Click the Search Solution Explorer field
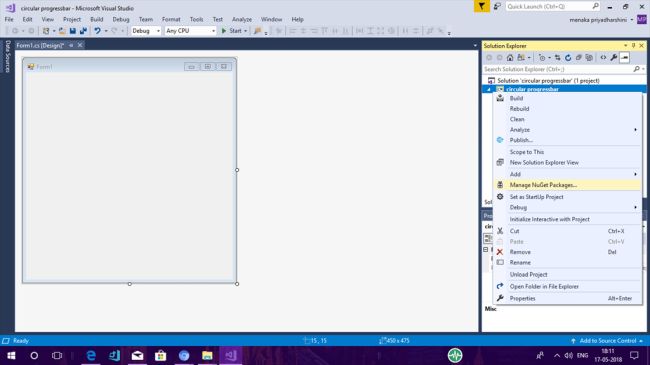650x365 pixels. [558, 69]
